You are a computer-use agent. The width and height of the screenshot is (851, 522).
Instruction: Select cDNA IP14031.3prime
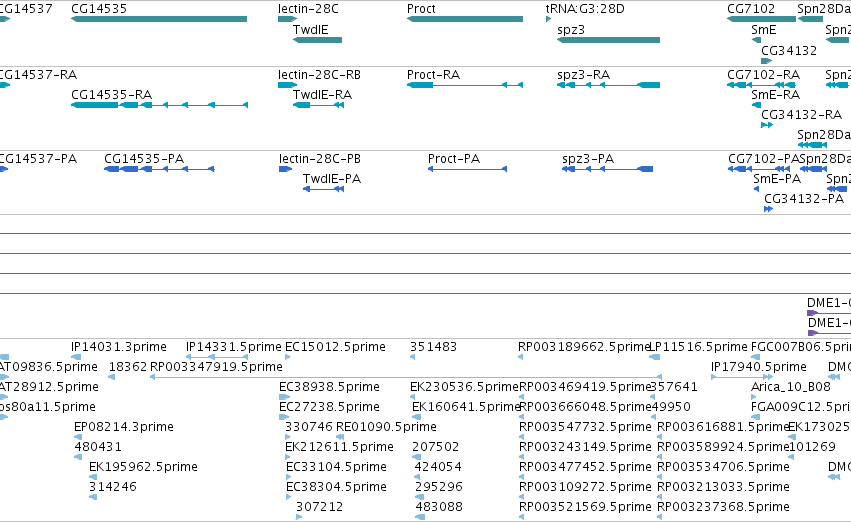click(118, 347)
